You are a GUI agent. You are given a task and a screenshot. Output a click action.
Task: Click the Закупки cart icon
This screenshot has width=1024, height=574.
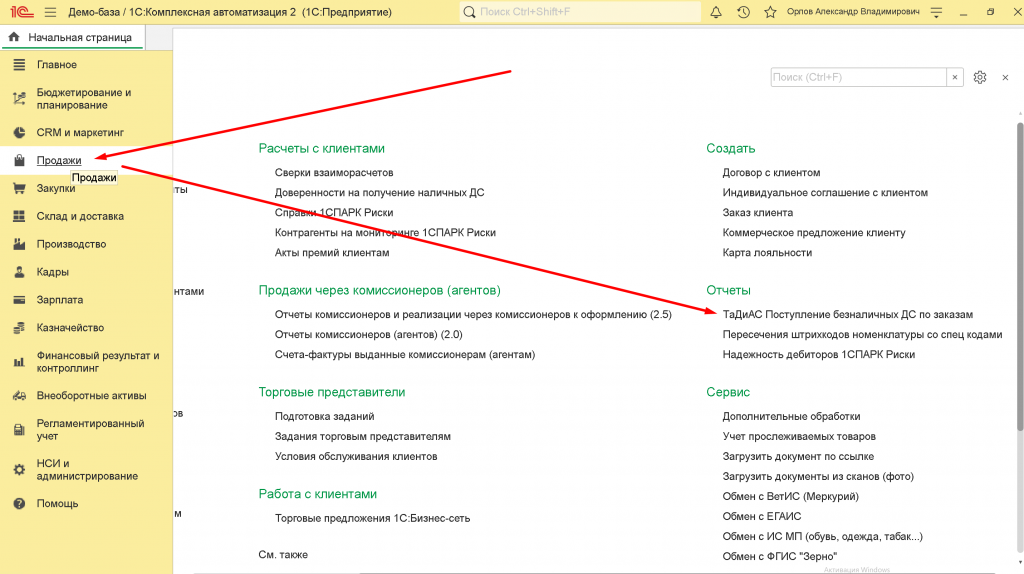19,188
